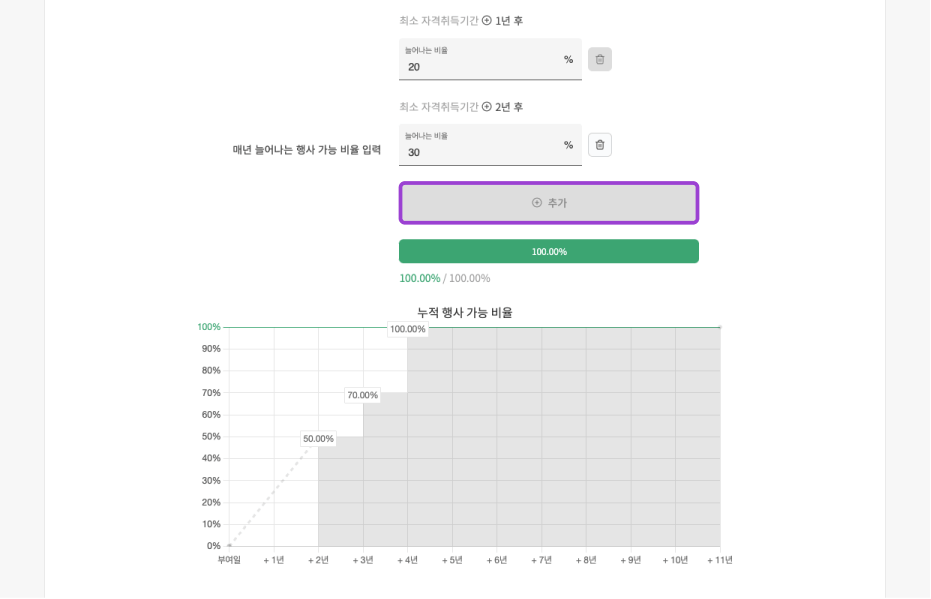
Task: Click the 50.00% marker on the chart
Action: 318,437
